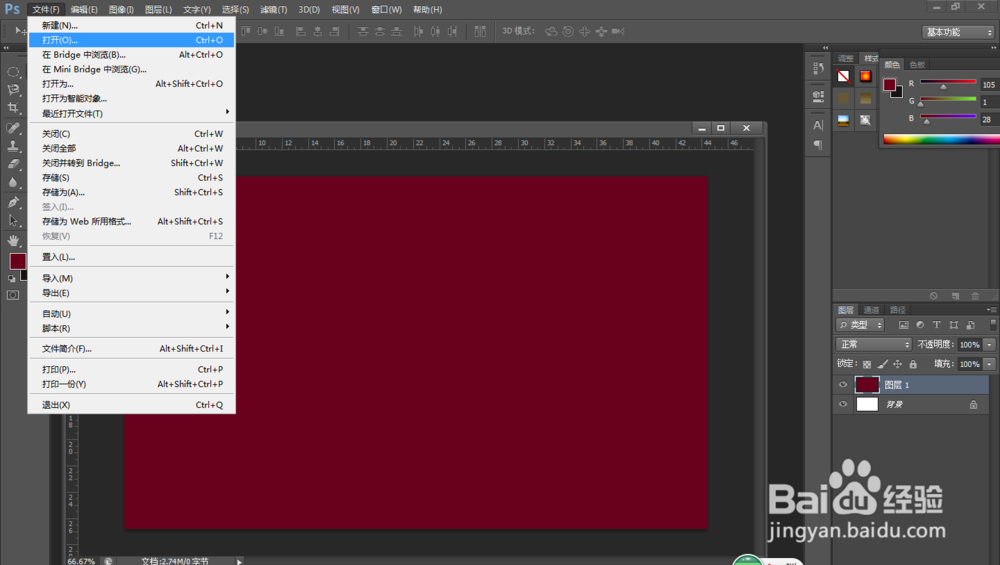Click the R channel slider
This screenshot has height=565, width=1000.
coord(948,83)
